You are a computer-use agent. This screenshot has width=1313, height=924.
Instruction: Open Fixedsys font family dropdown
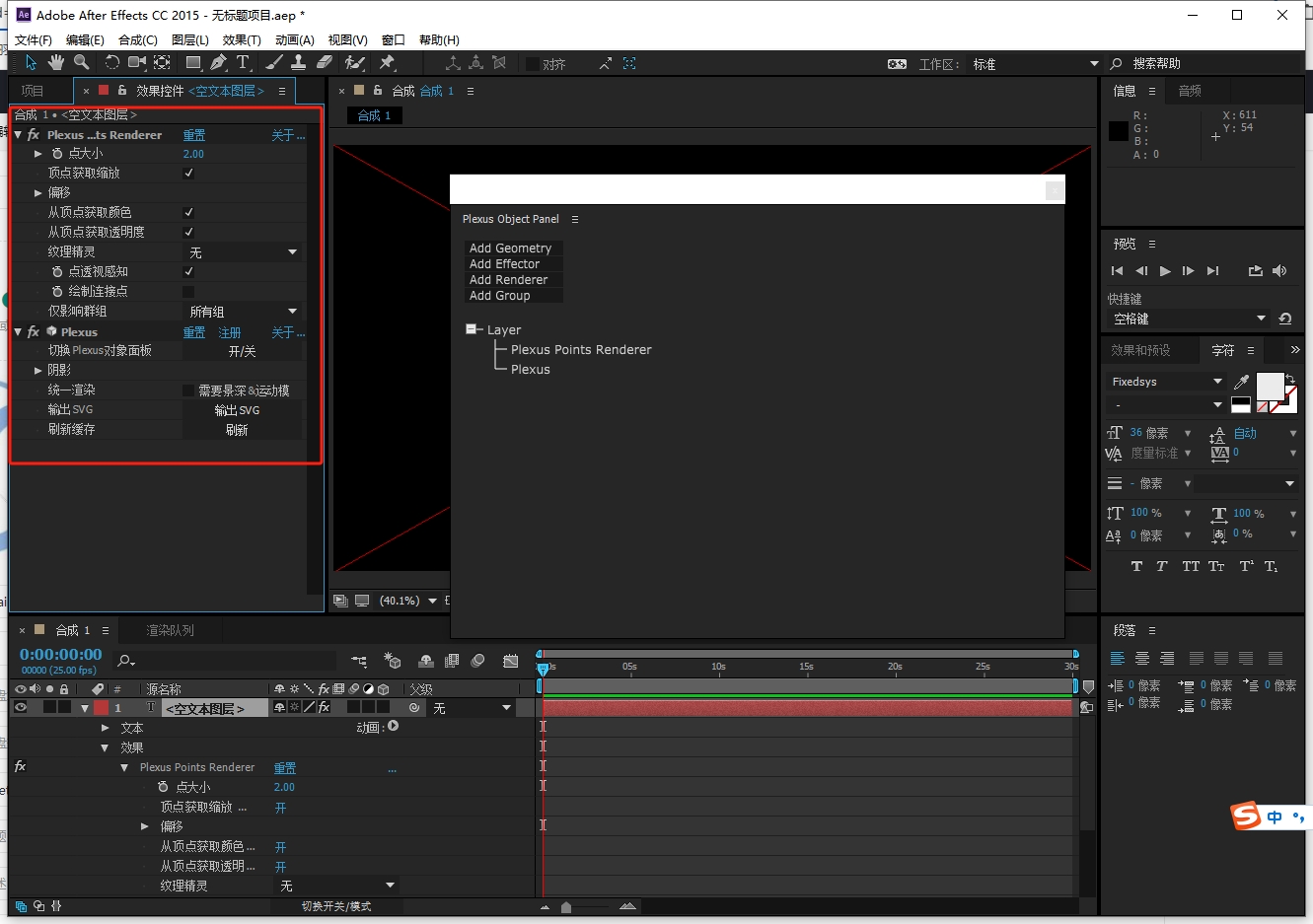(1166, 382)
